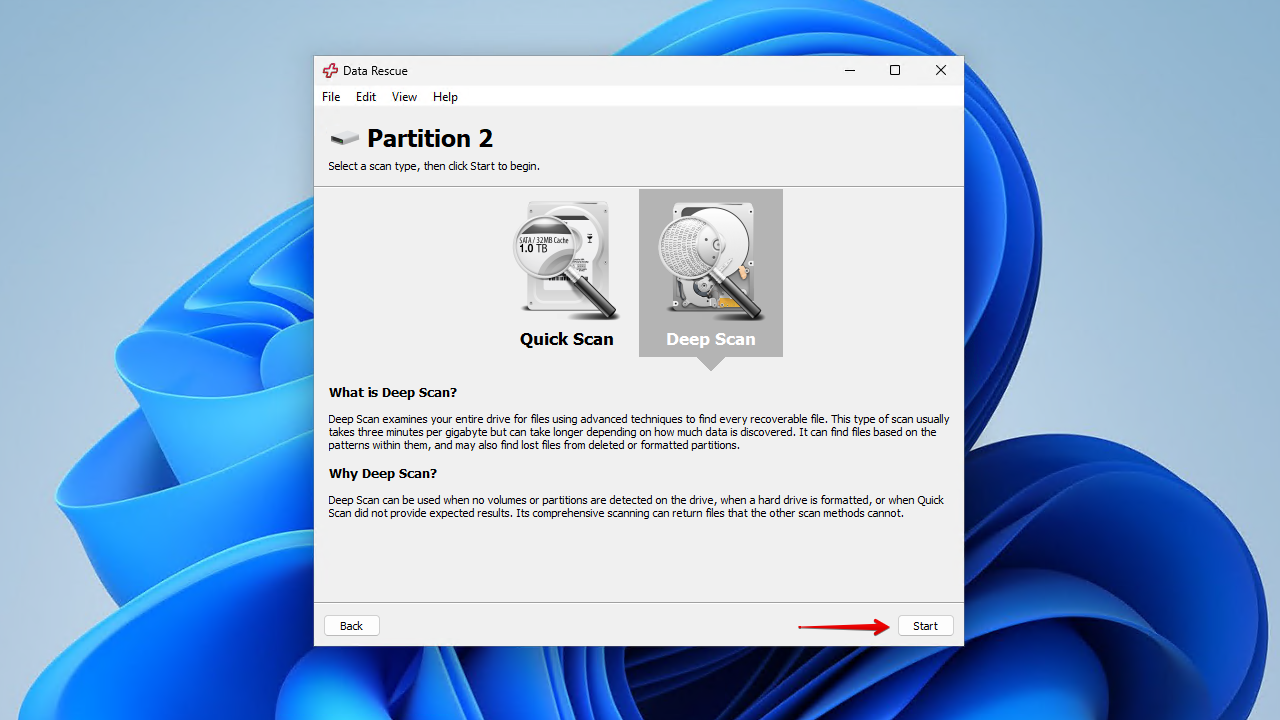This screenshot has width=1280, height=720.
Task: Open the View menu
Action: [x=404, y=97]
